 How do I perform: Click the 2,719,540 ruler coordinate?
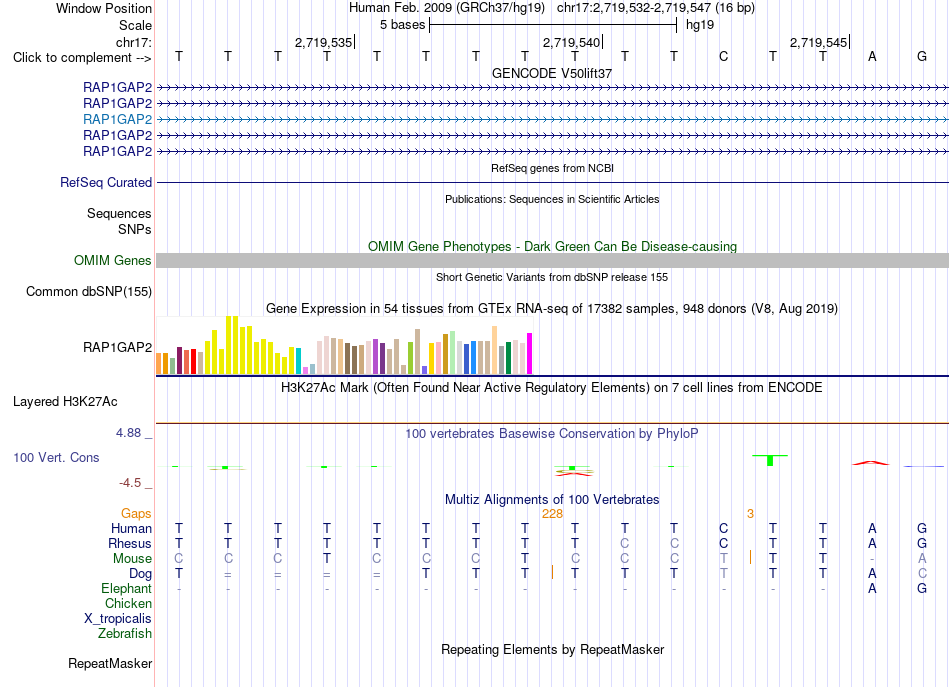[x=571, y=42]
